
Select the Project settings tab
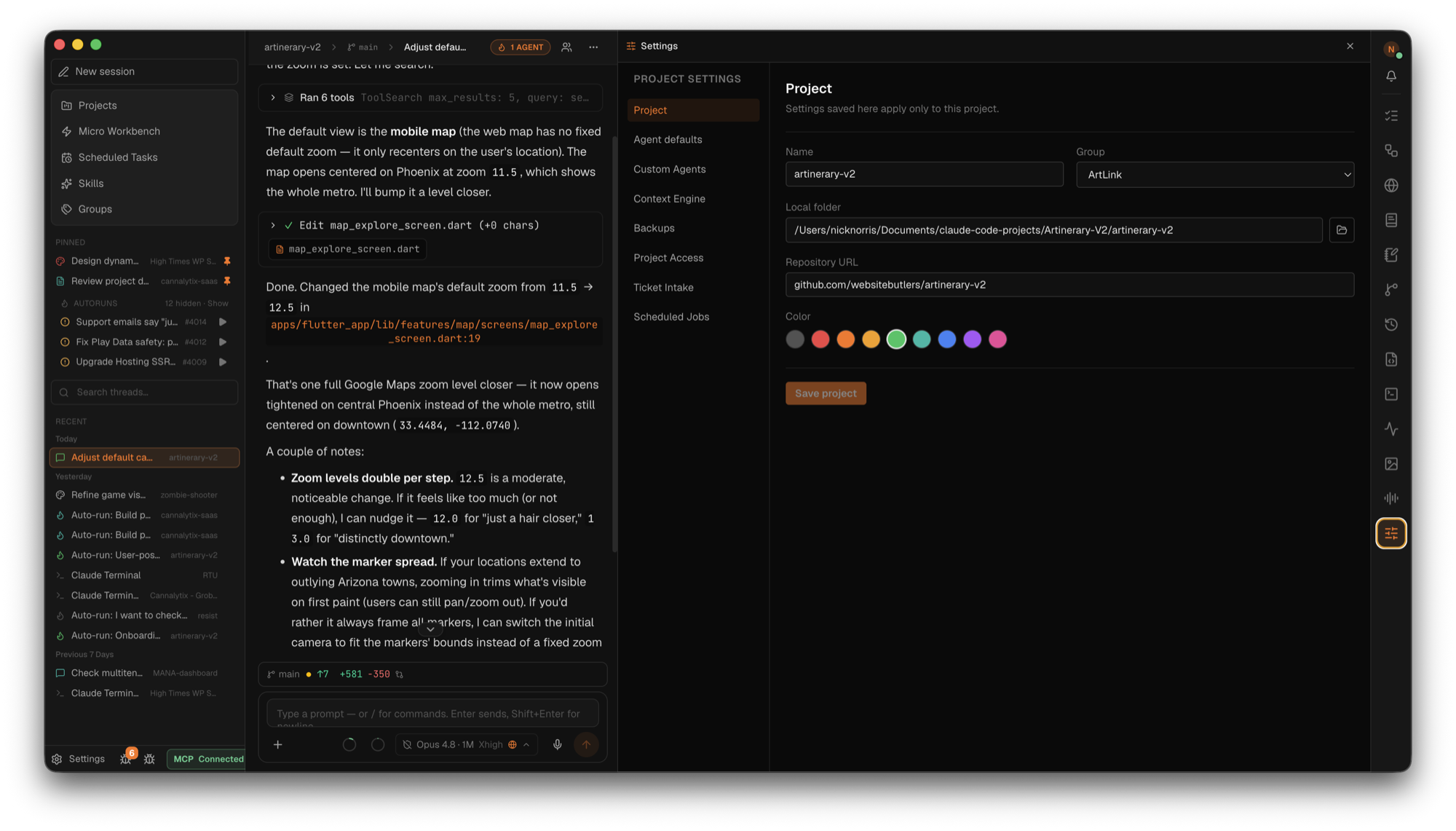pyautogui.click(x=692, y=110)
